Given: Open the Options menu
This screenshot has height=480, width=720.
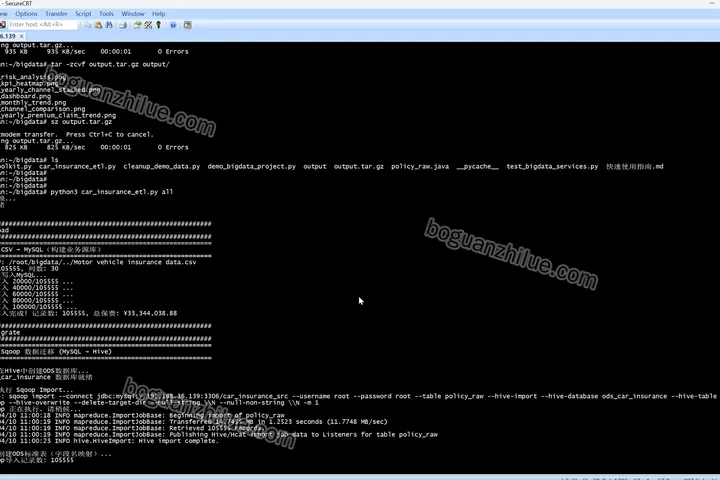Looking at the screenshot, I should (x=26, y=14).
